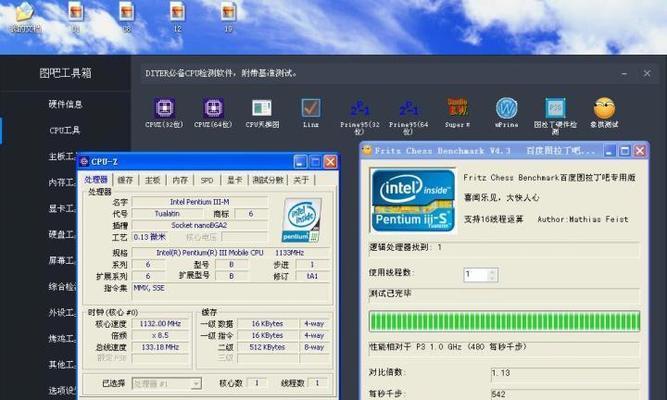This screenshot has height=400, width=667.
Task: Click the 对比倍数 value field 1.13
Action: [x=564, y=373]
